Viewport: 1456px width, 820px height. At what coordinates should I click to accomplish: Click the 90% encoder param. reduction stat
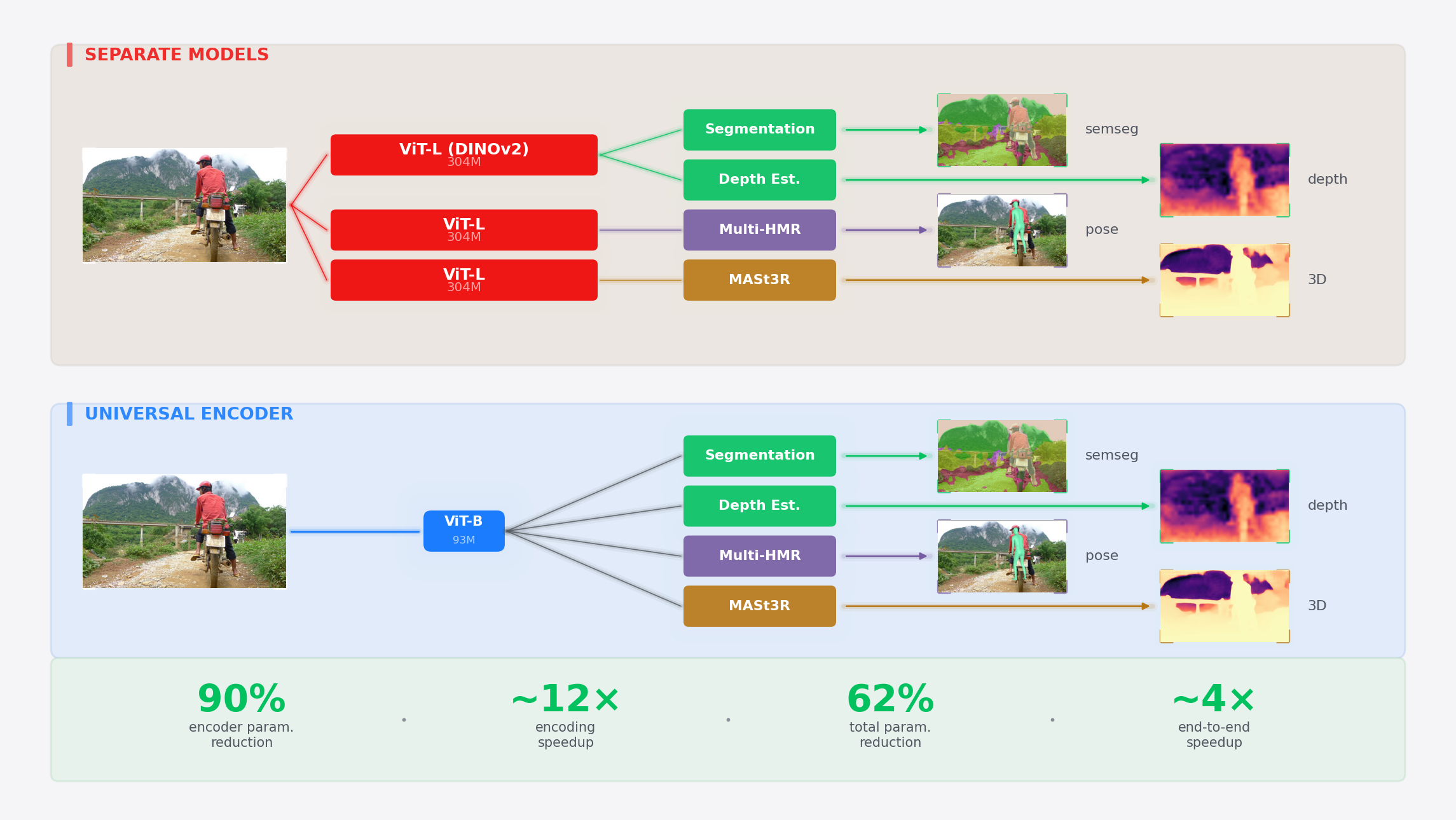click(242, 716)
